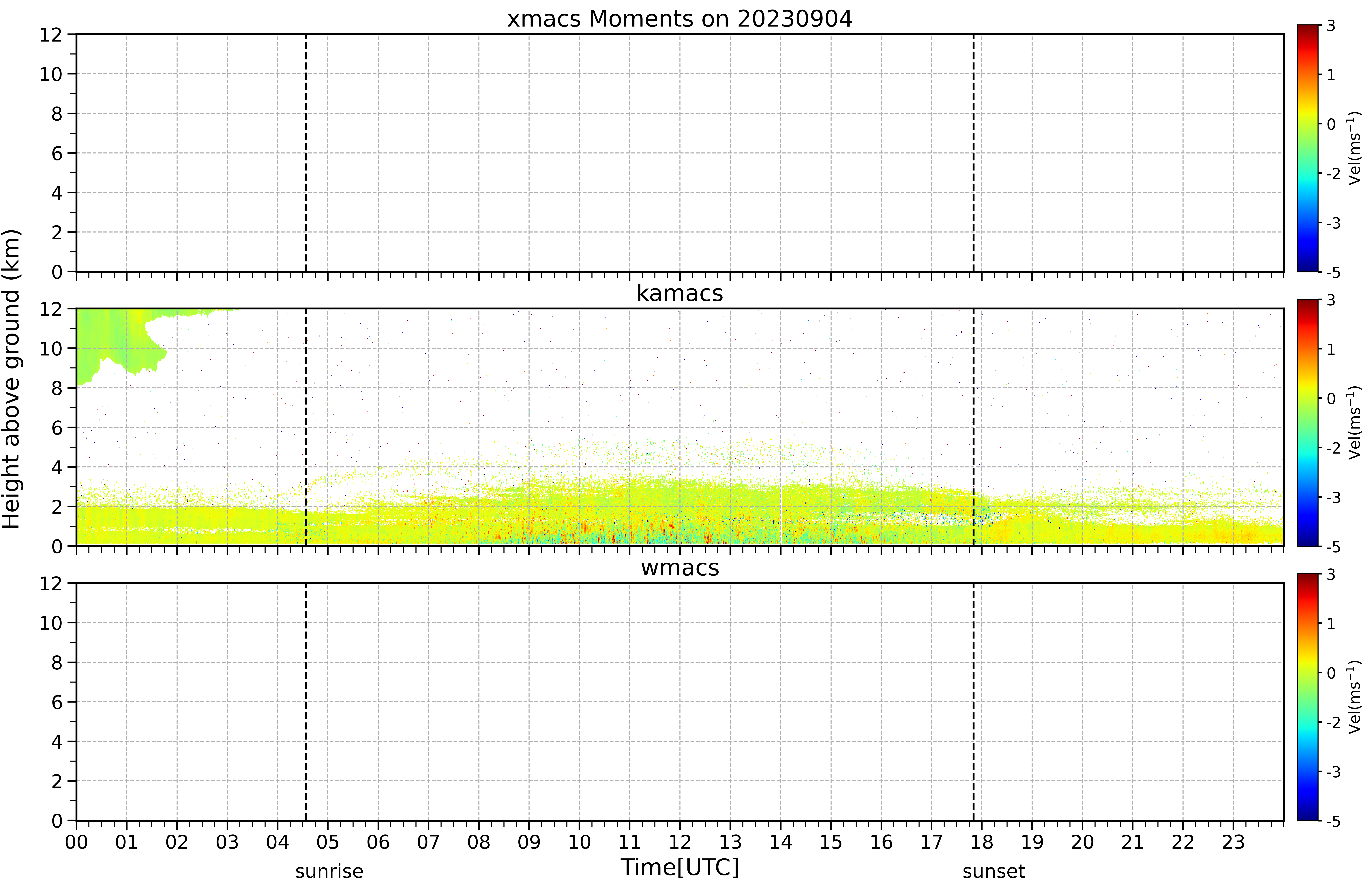Screen dimensions: 1372x891
Task: Select the 'kamacs' panel title
Action: 680,293
